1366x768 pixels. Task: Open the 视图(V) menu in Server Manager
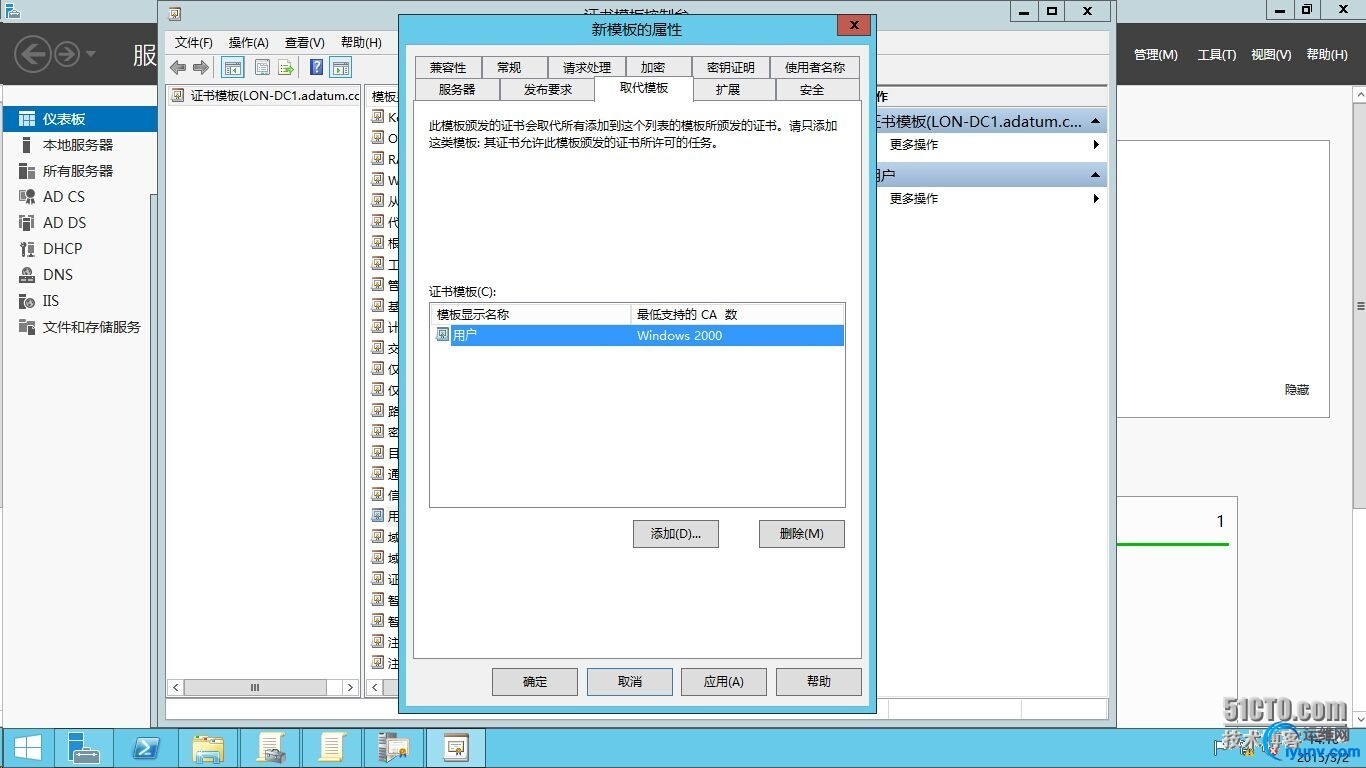click(x=1271, y=55)
